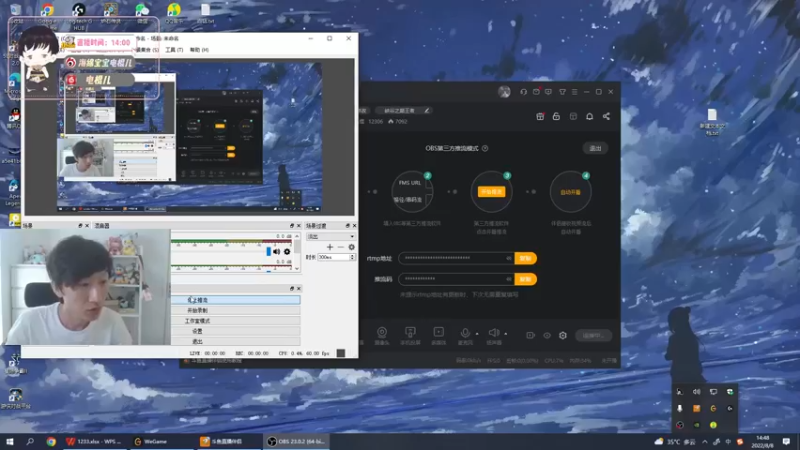Open the gift box icon with red dot

click(540, 116)
